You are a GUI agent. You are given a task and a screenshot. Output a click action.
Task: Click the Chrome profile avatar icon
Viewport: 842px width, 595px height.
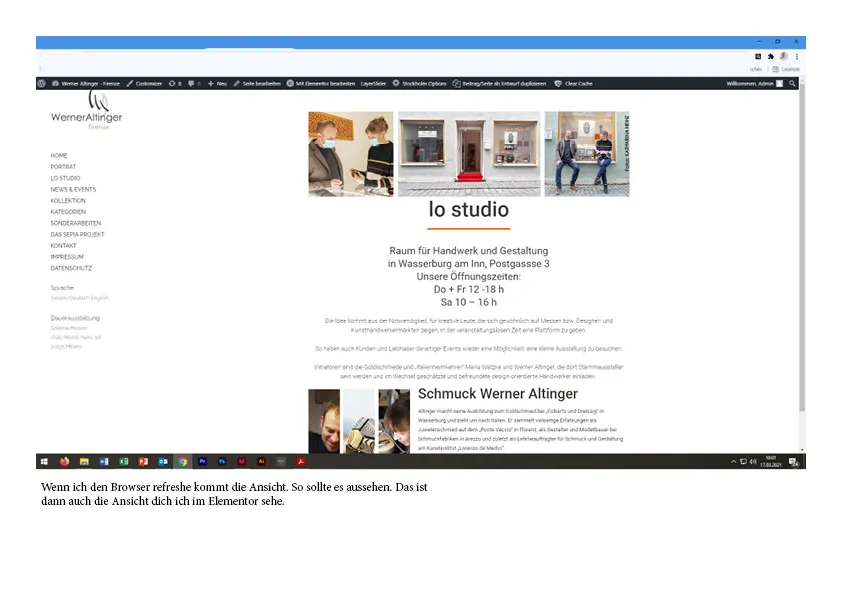(784, 56)
